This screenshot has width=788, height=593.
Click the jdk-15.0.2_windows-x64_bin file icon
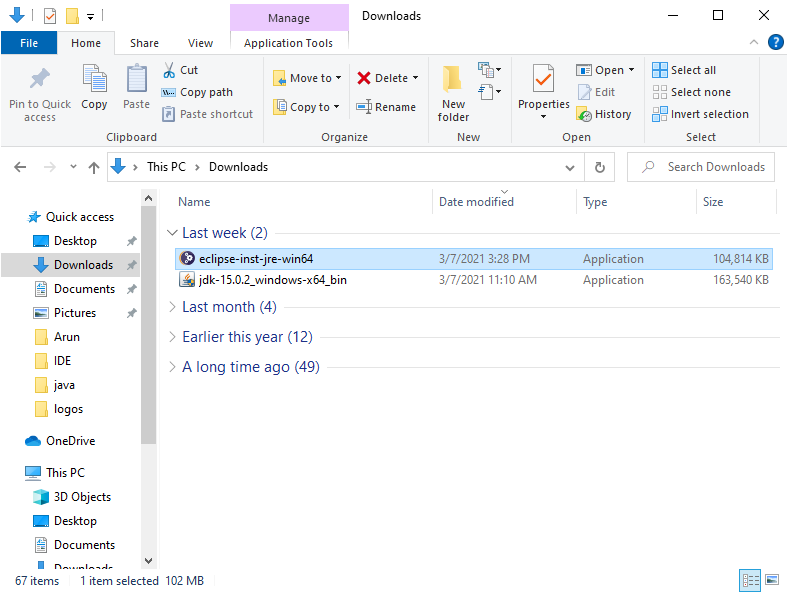pos(187,279)
